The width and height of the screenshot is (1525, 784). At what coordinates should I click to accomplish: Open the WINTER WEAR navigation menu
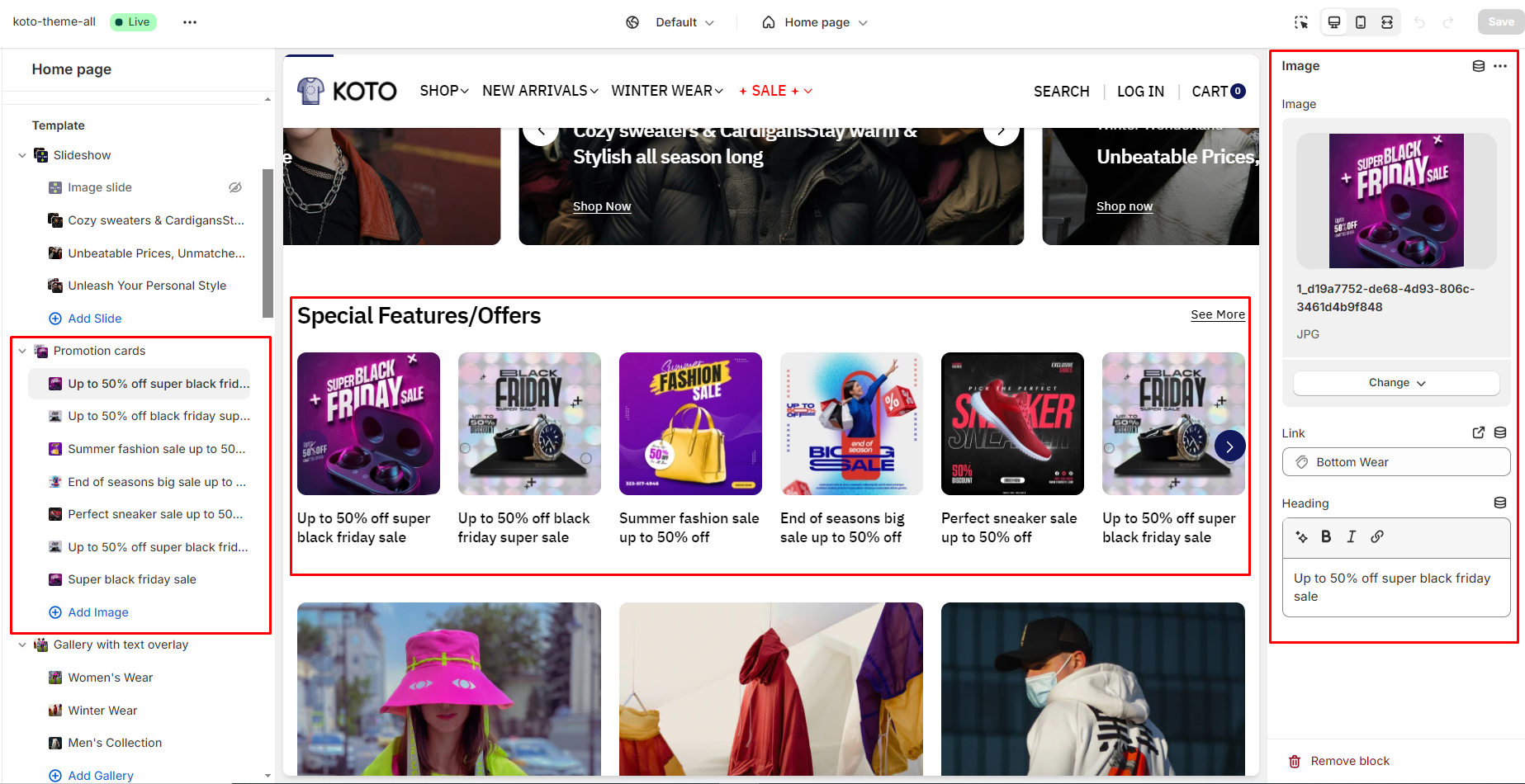click(666, 91)
